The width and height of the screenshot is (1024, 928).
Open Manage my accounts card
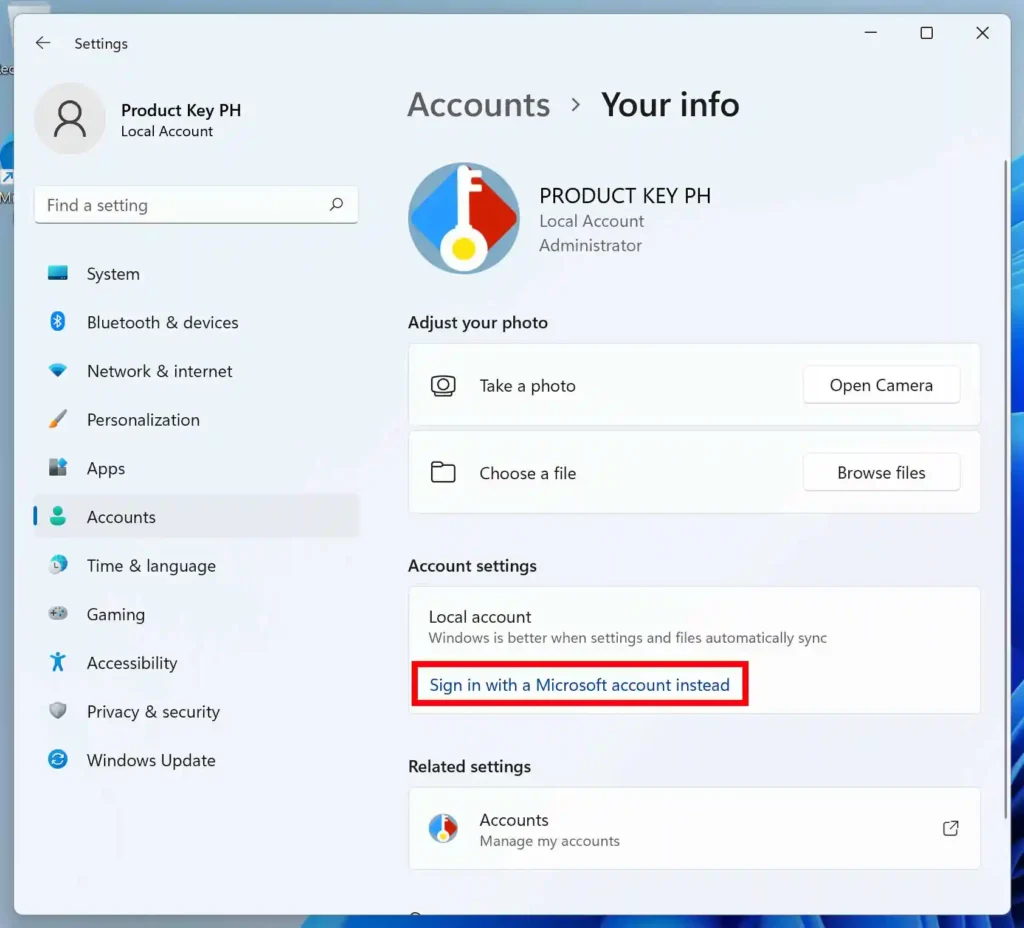tap(694, 828)
